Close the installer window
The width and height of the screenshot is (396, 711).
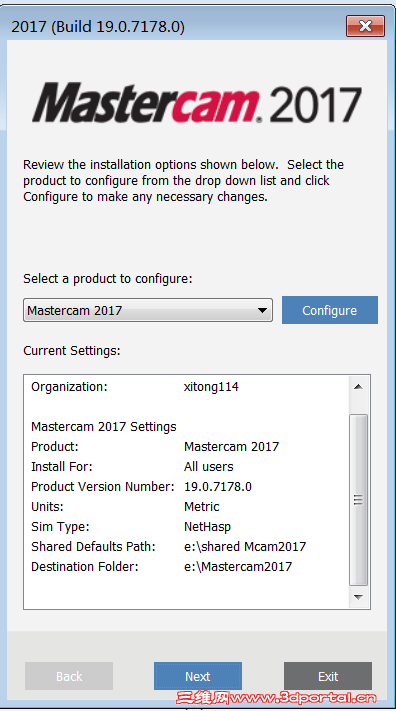coord(366,26)
